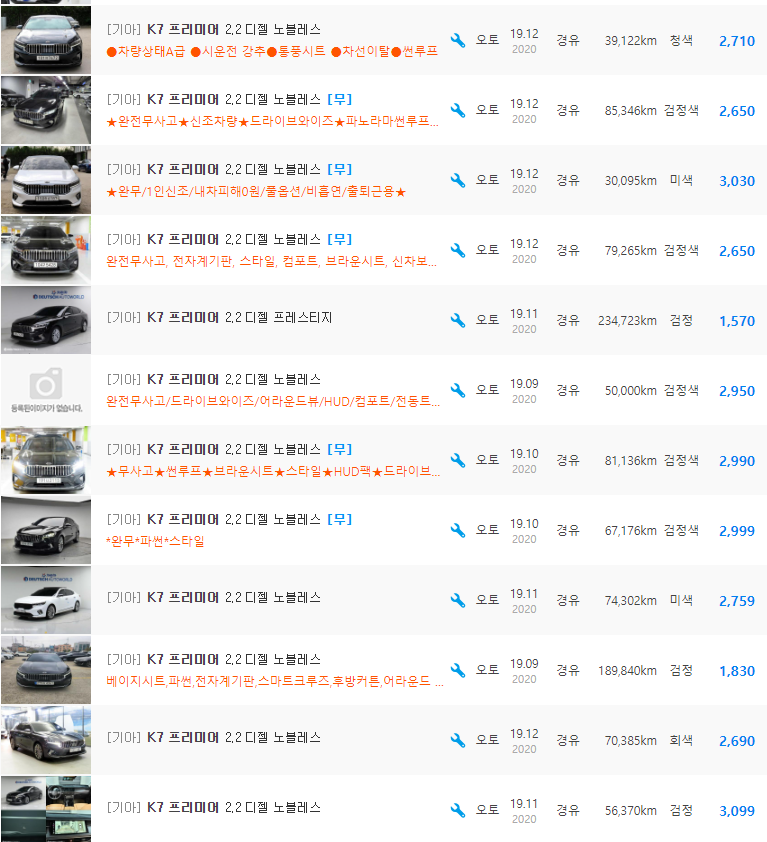Click mileage 67,176km

pyautogui.click(x=631, y=531)
